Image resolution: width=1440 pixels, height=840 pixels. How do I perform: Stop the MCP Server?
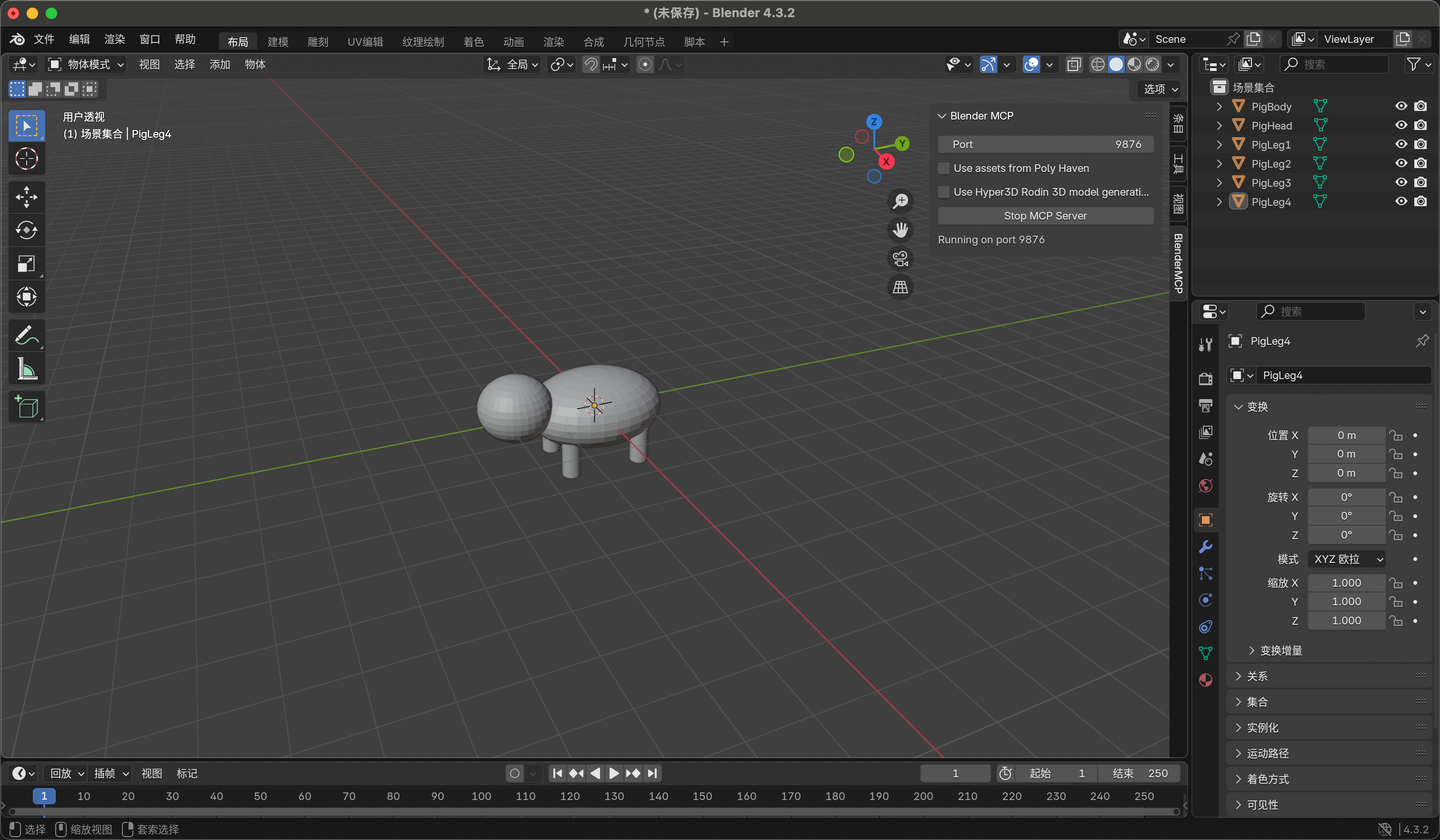(x=1045, y=216)
